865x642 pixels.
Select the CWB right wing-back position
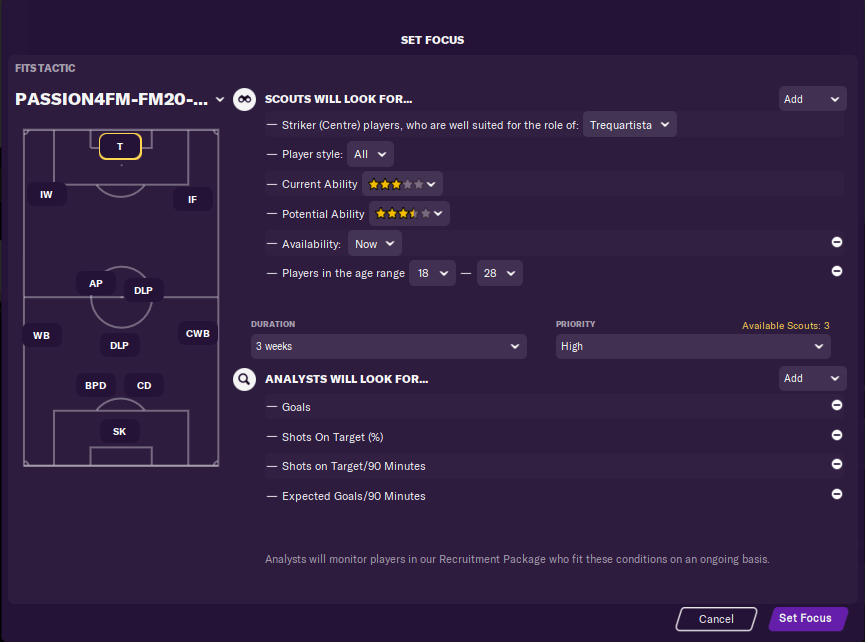coord(197,333)
